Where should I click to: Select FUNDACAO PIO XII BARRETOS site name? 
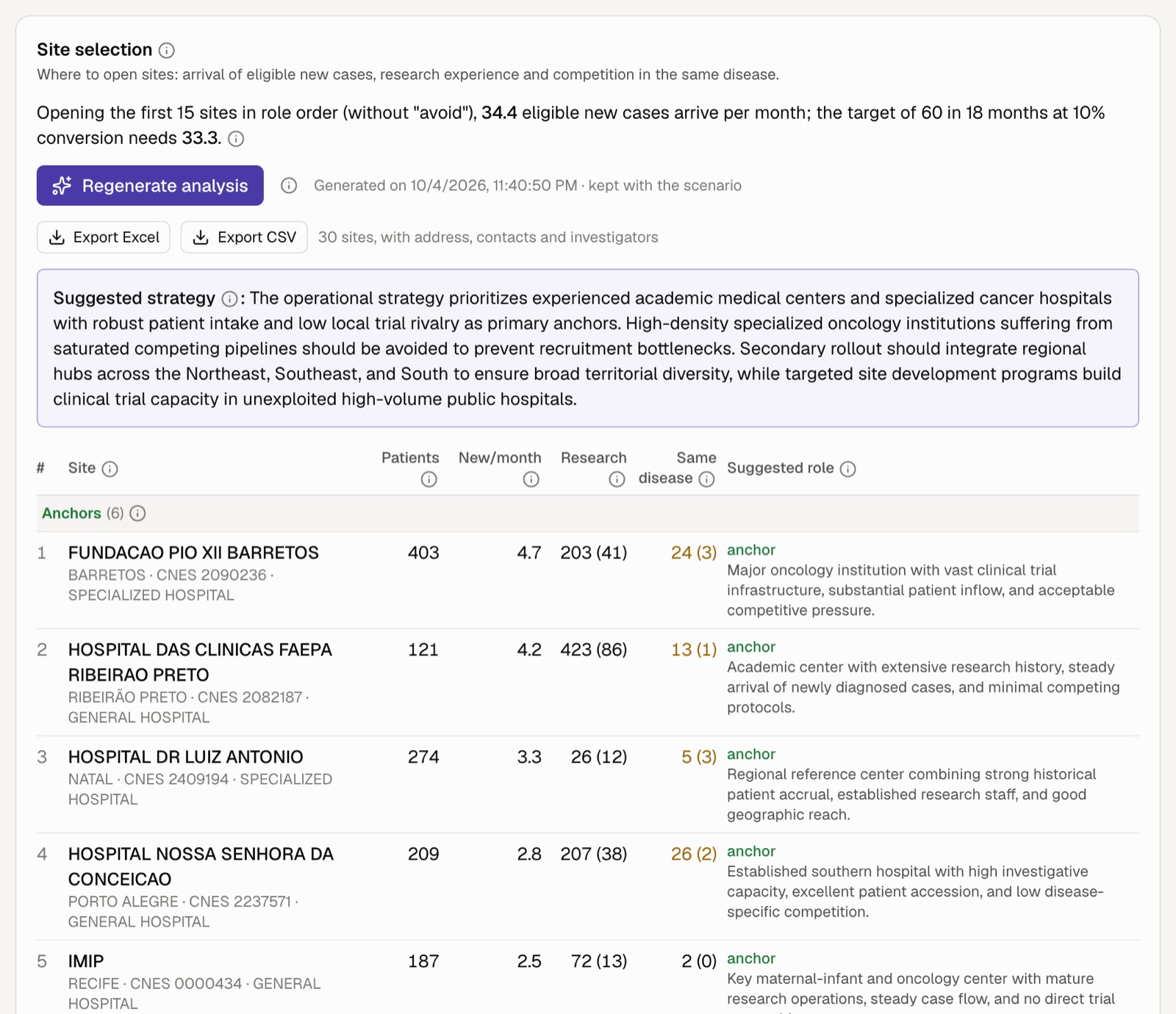click(x=193, y=553)
